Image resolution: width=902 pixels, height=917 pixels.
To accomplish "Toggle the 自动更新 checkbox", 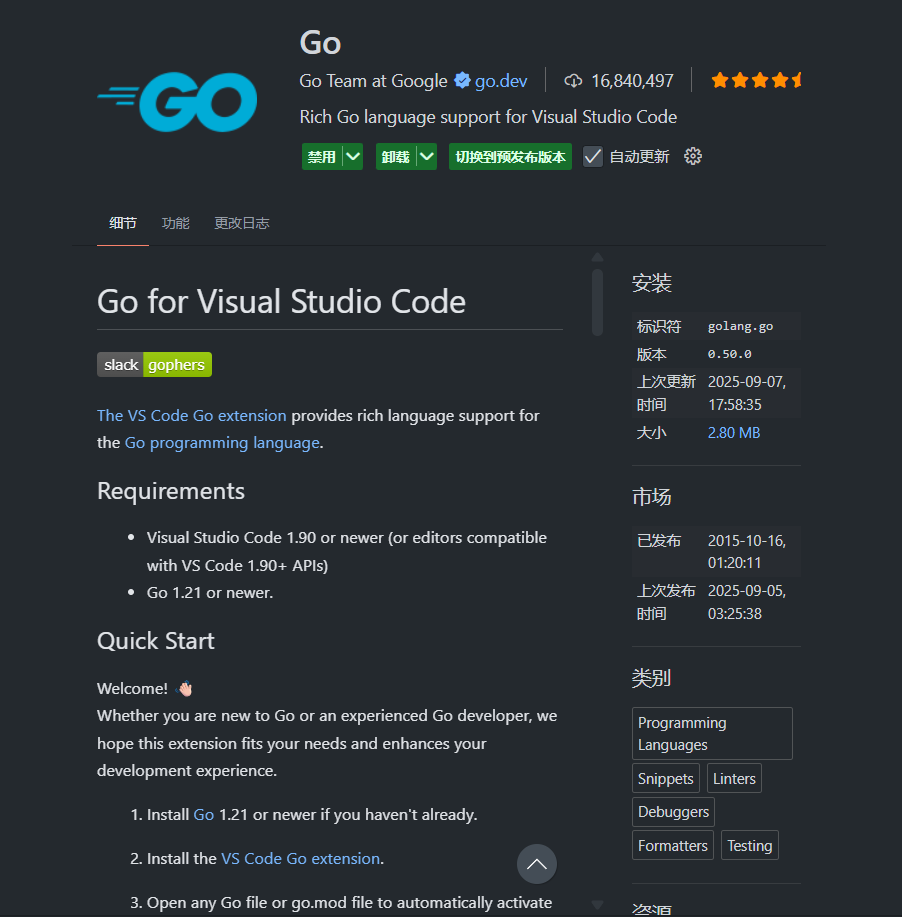I will (x=593, y=156).
